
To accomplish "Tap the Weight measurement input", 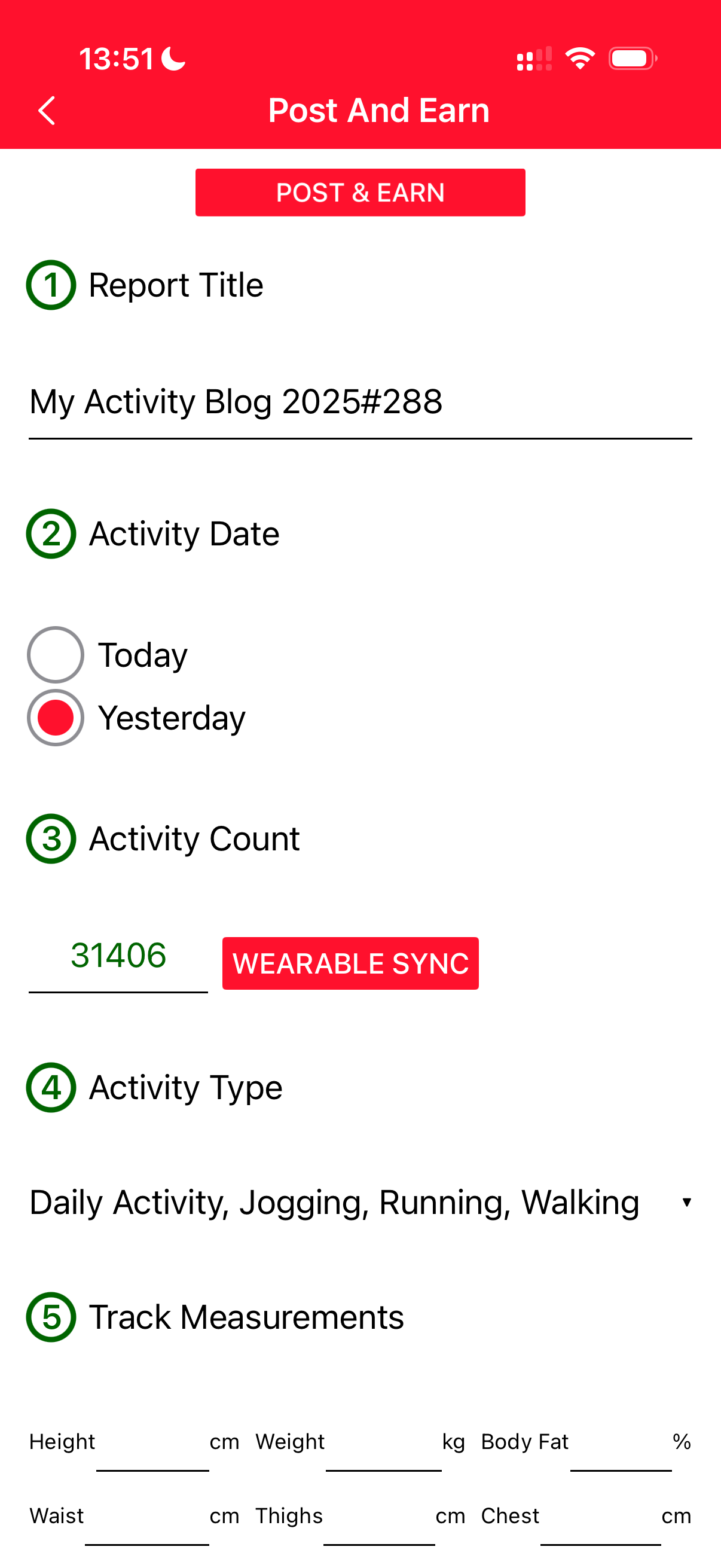I will tap(383, 1455).
